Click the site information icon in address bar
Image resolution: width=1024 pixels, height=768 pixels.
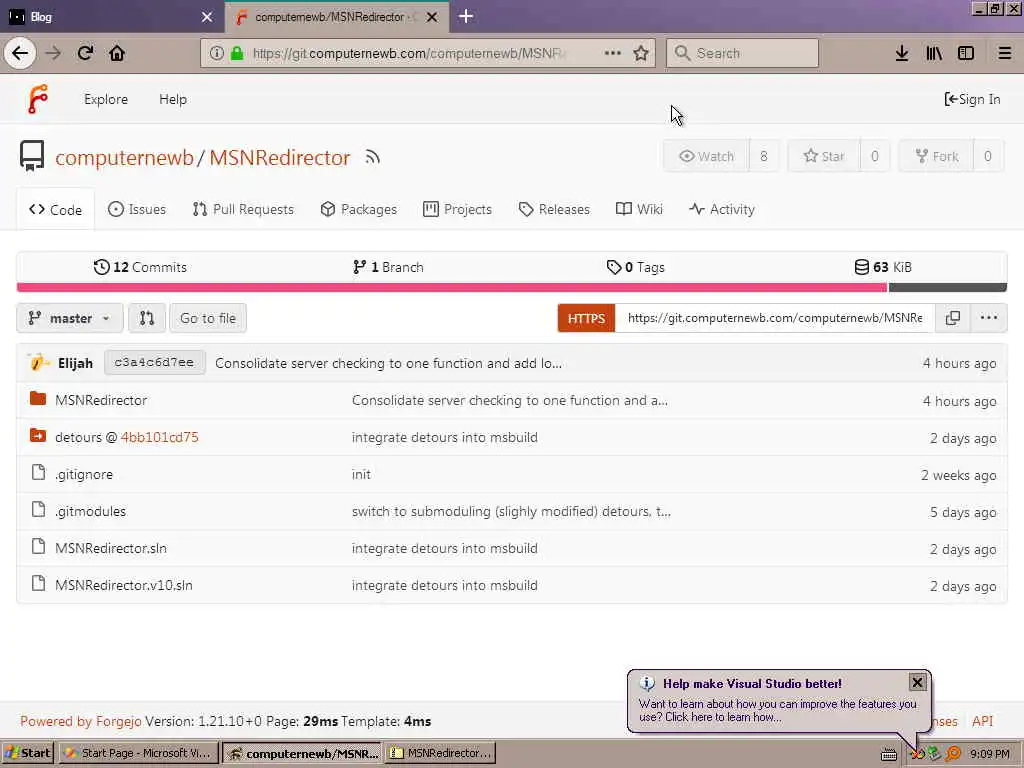(x=217, y=53)
